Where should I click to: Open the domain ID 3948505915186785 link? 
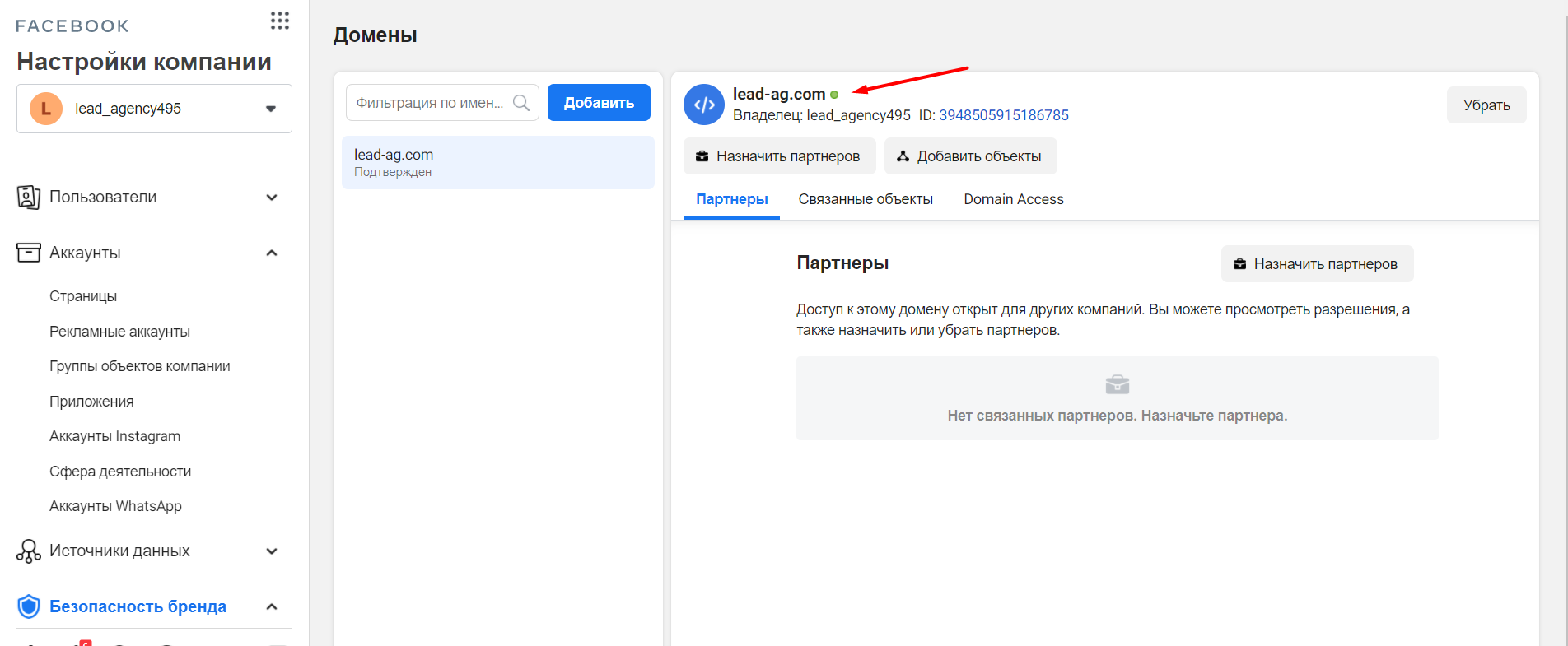click(x=1004, y=115)
